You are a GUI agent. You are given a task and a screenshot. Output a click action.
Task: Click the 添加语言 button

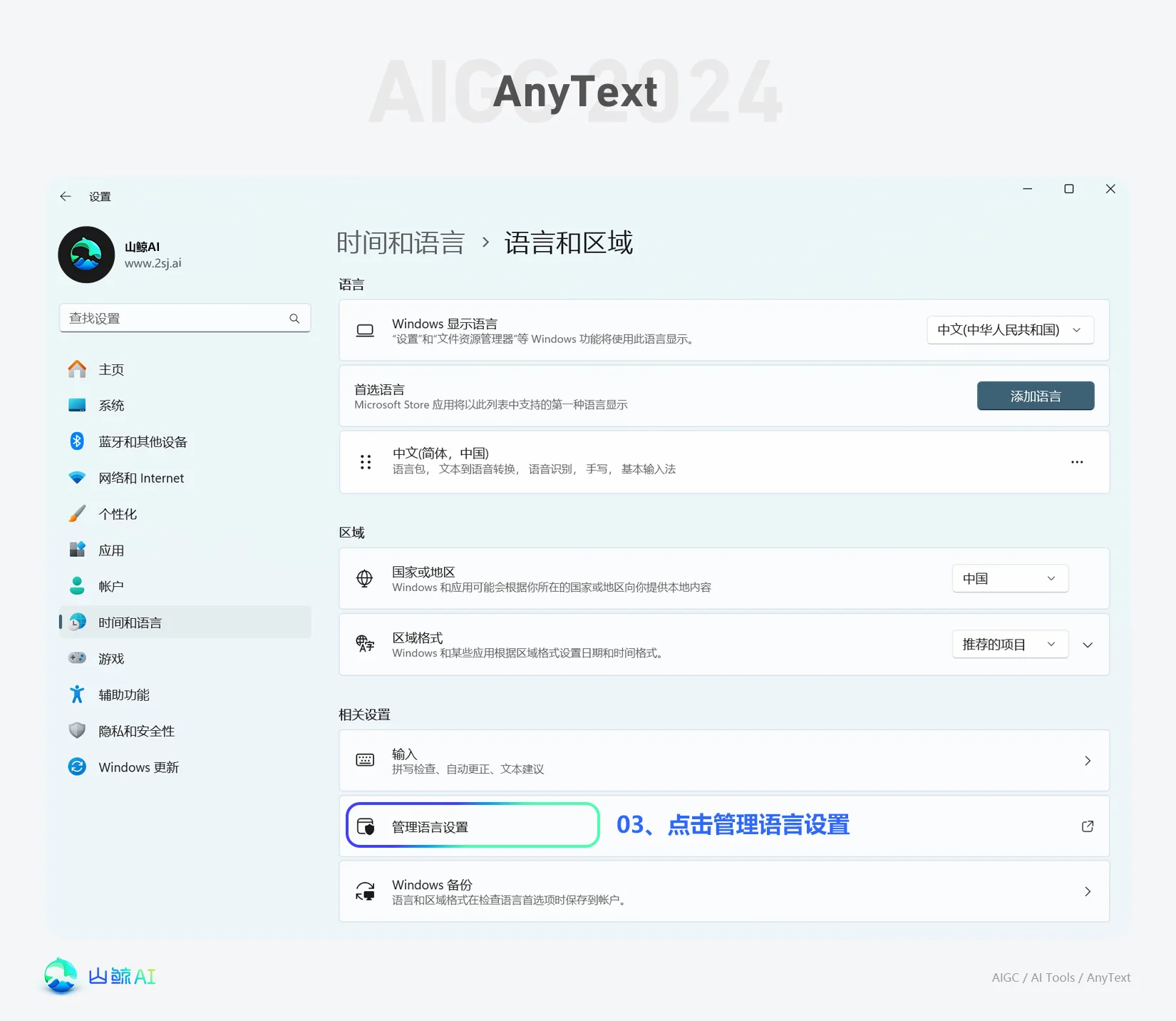click(1036, 396)
